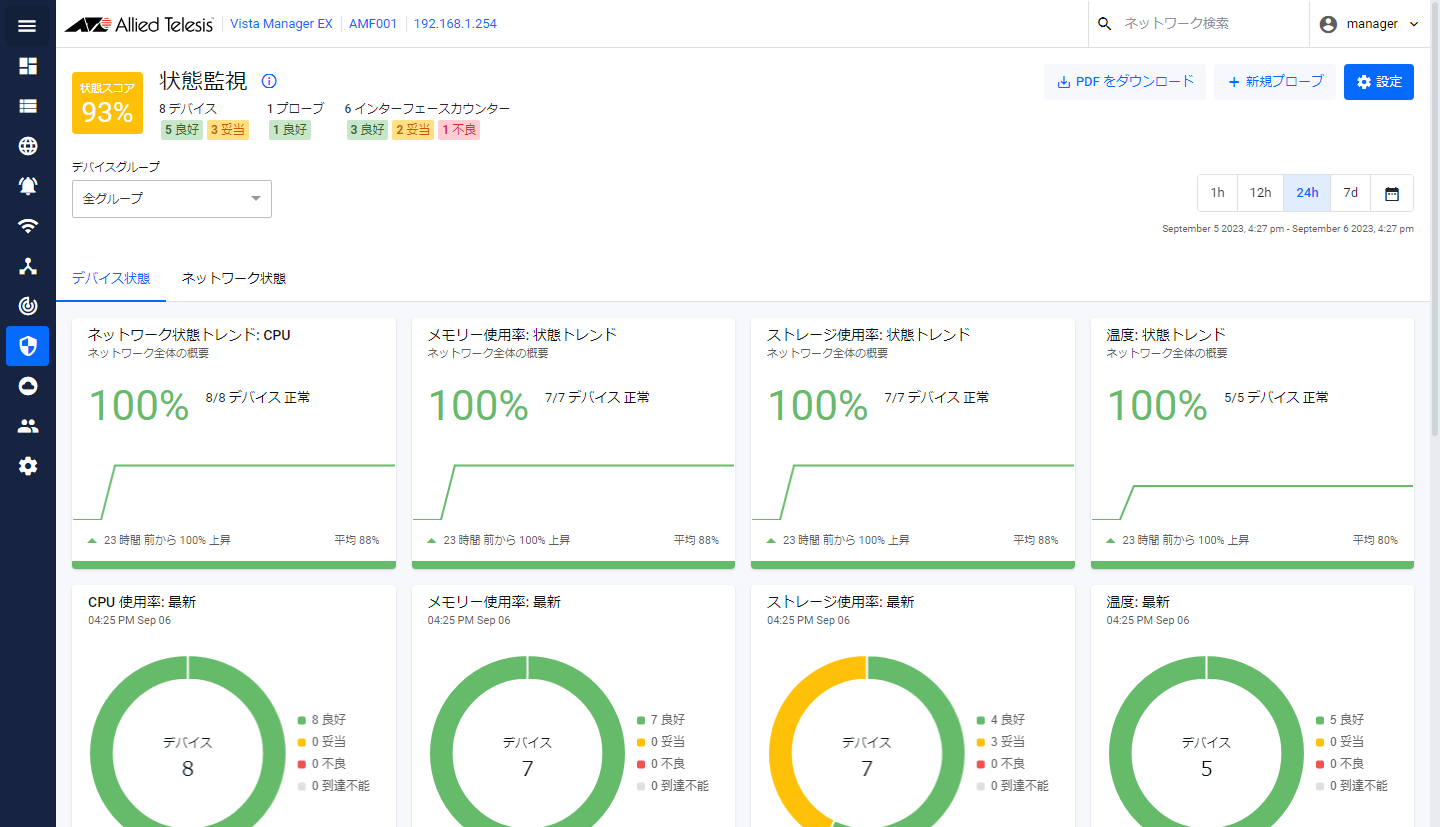Click the info icon beside 状態監視
The height and width of the screenshot is (827, 1440).
269,81
